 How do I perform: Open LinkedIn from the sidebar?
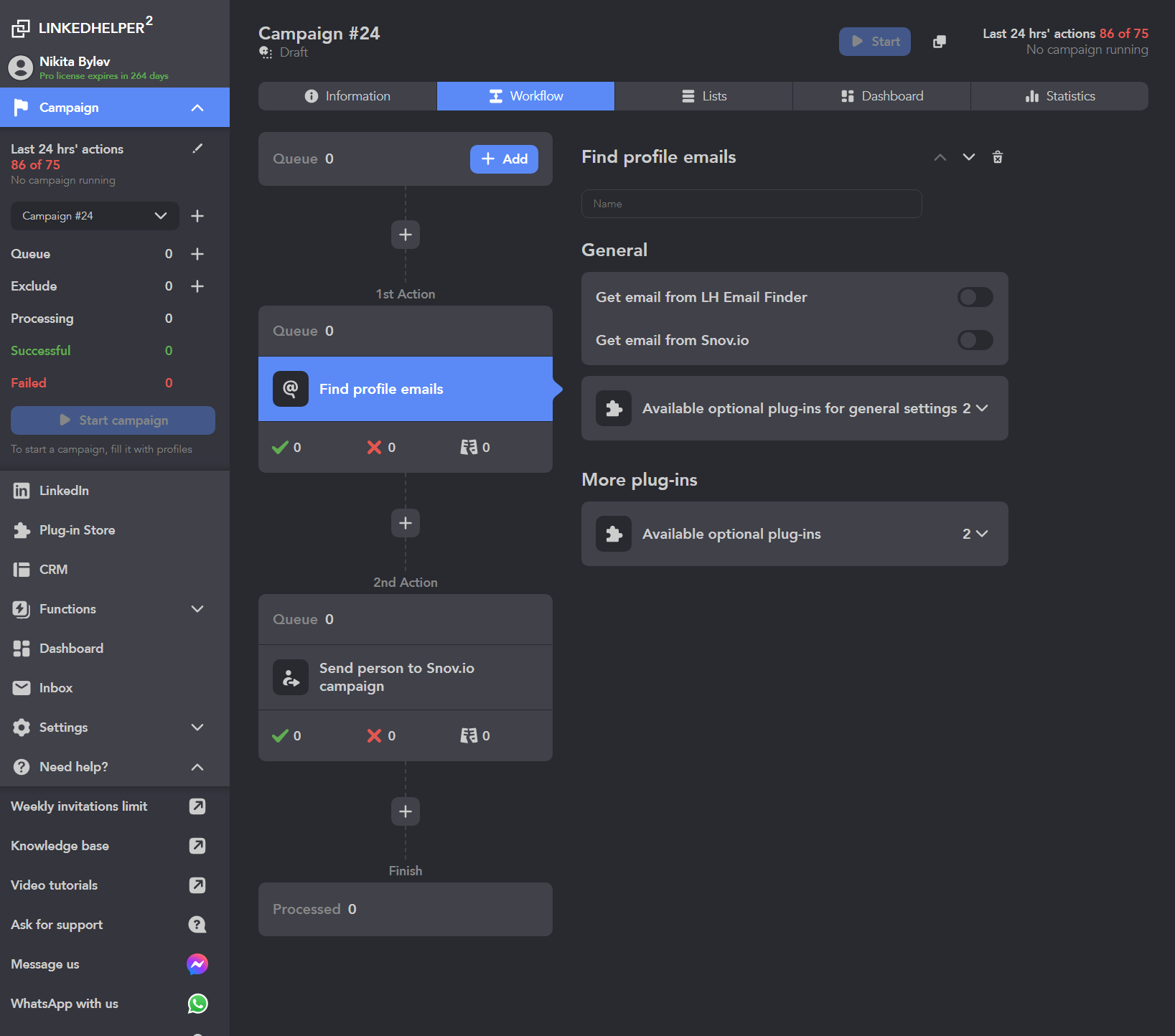[x=115, y=491]
